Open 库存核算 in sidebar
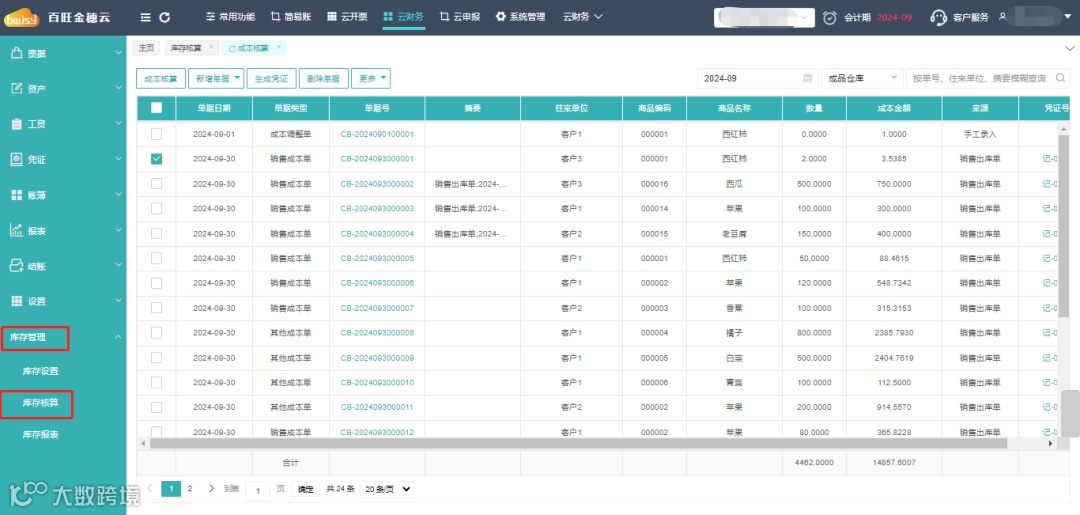This screenshot has width=1080, height=515. [x=41, y=403]
